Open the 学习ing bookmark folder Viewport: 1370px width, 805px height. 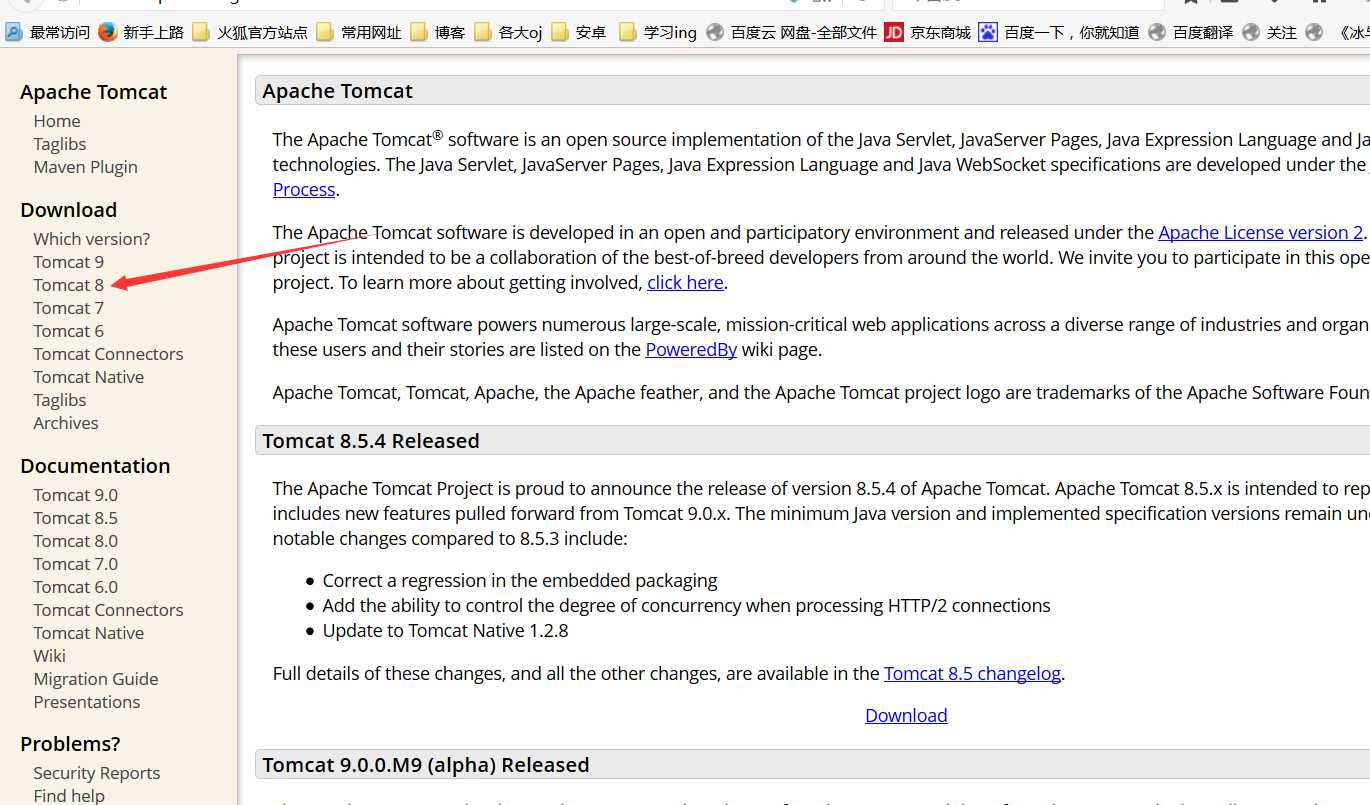658,32
